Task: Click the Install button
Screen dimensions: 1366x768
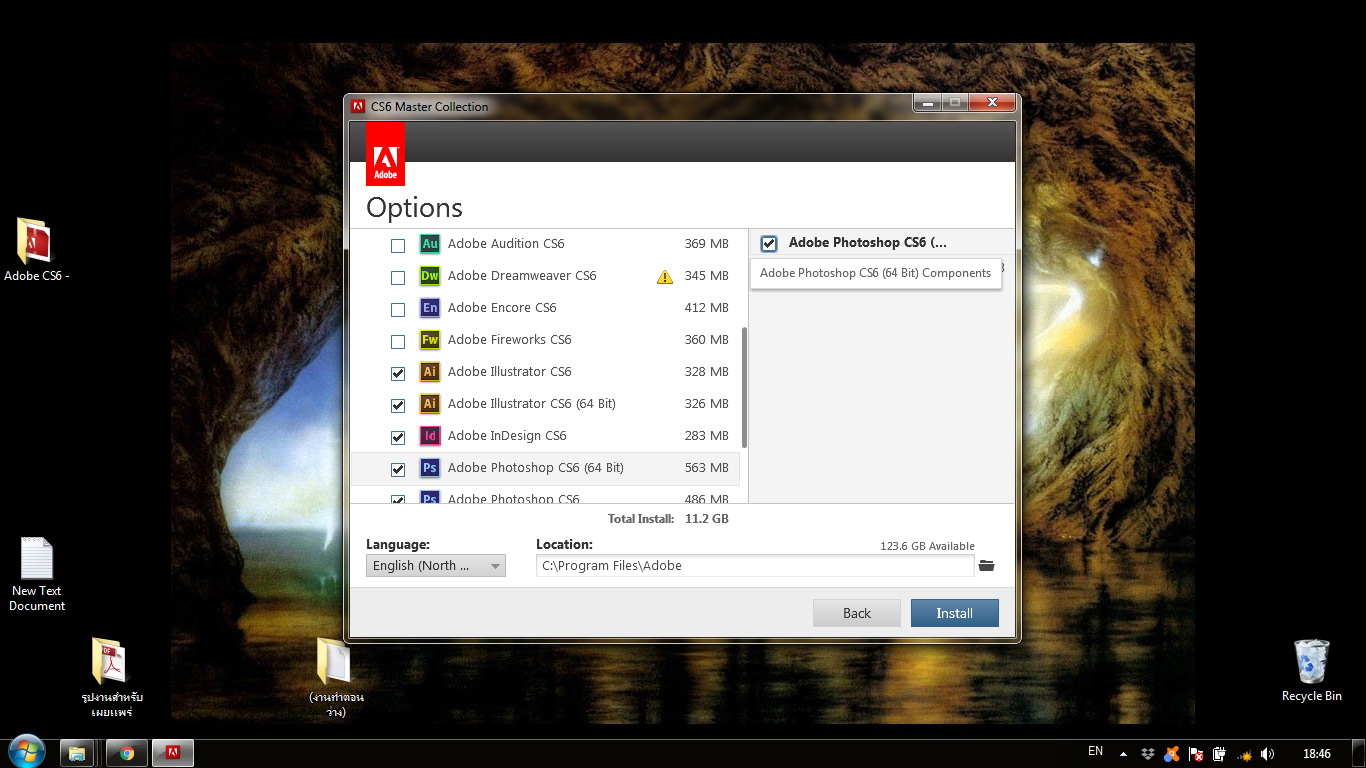Action: pos(954,613)
